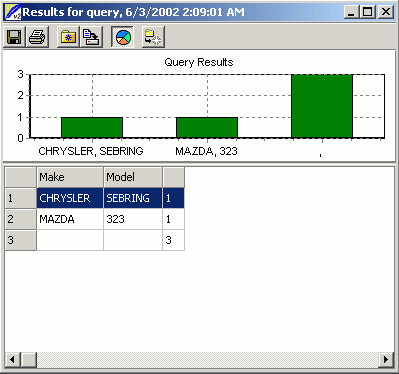Screen dimensions: 399x374
Task: Click the CHRYSLER, SEBRING chart bar
Action: click(x=92, y=127)
